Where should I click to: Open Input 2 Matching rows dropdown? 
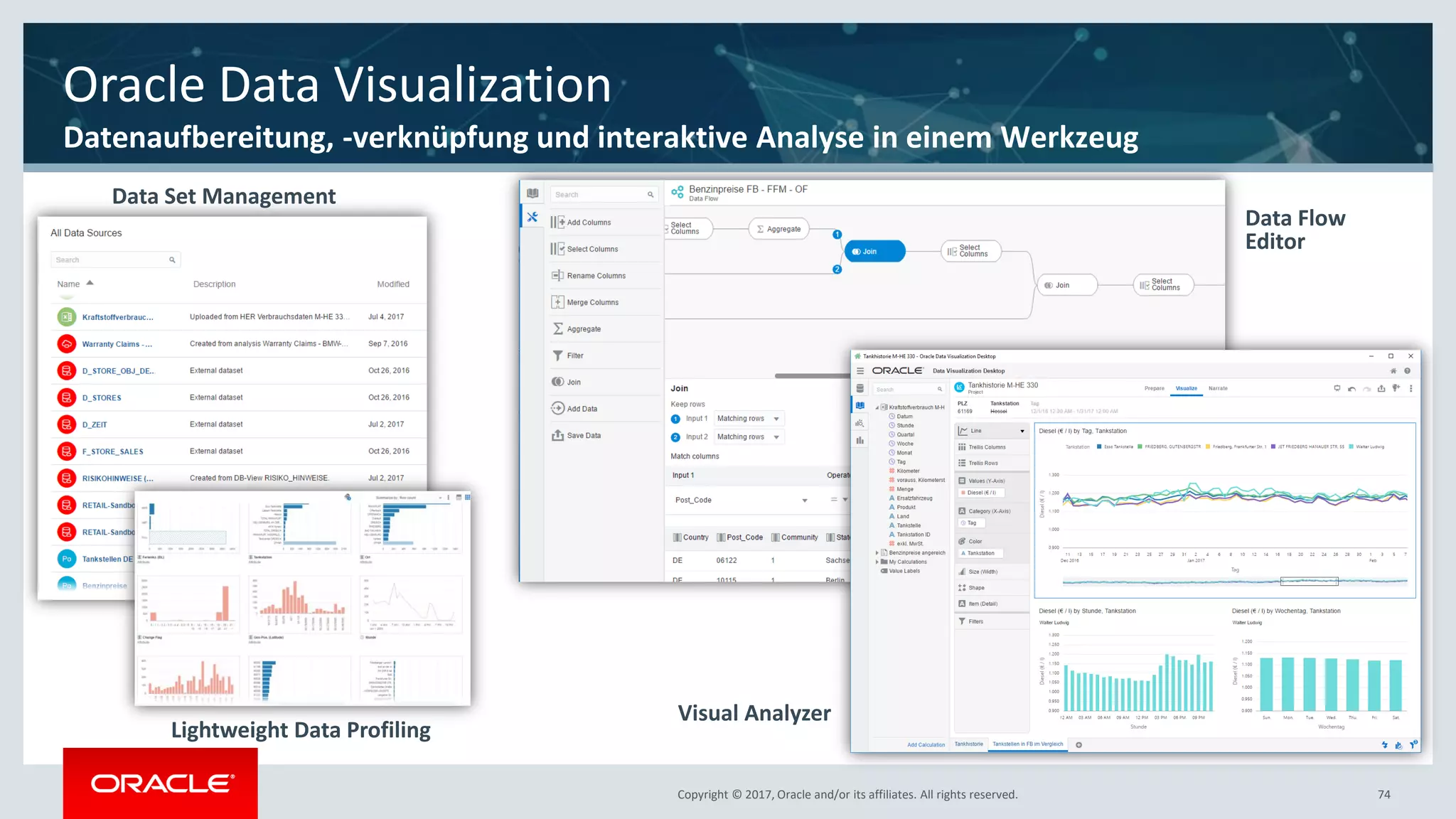tap(749, 437)
